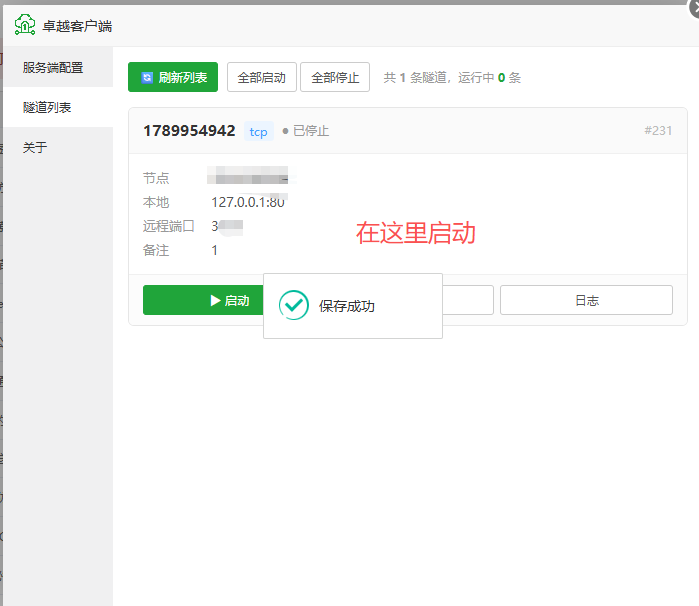Screen dimensions: 699x606
Task: Click the #231 tunnel ID label
Action: (658, 131)
